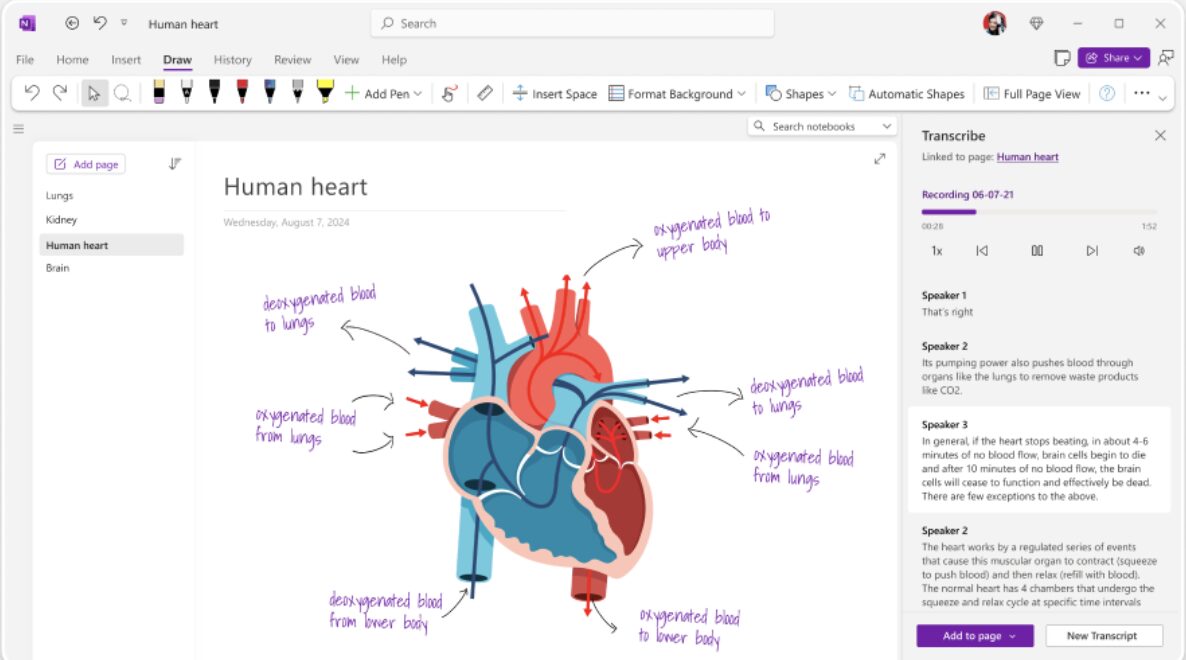Skip forward in the recording
Screen dimensions: 1186x660
pyautogui.click(x=1092, y=251)
